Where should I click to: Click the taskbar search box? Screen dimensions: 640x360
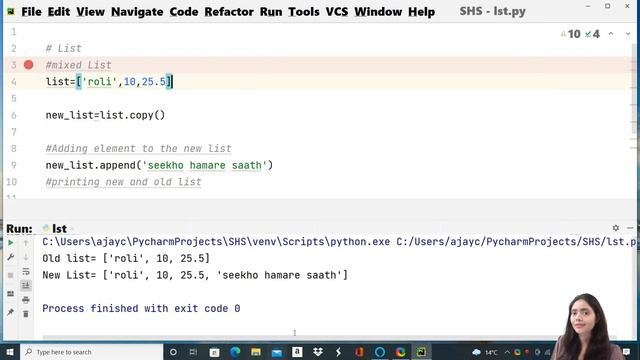point(91,352)
